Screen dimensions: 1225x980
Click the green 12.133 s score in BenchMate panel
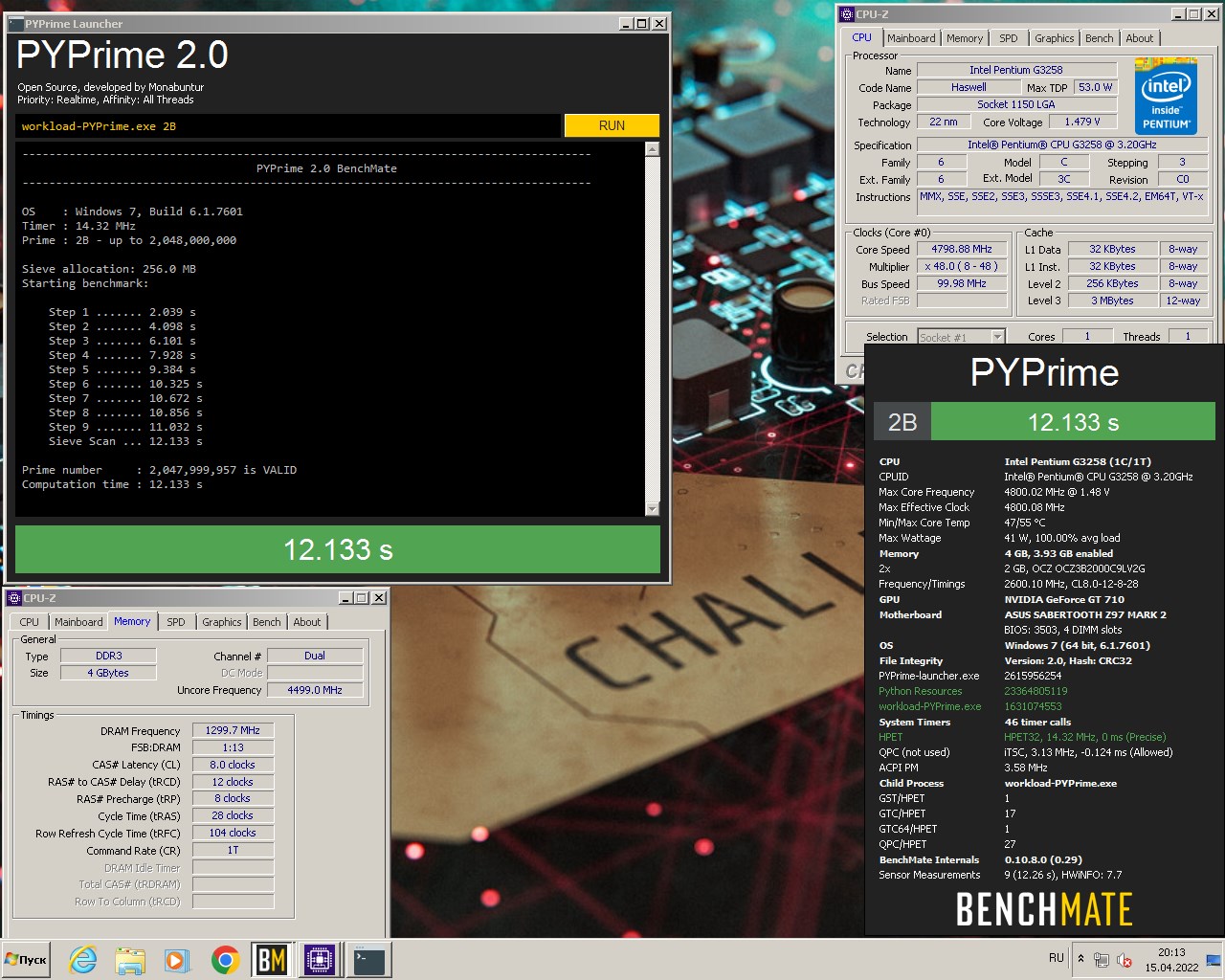[1073, 422]
